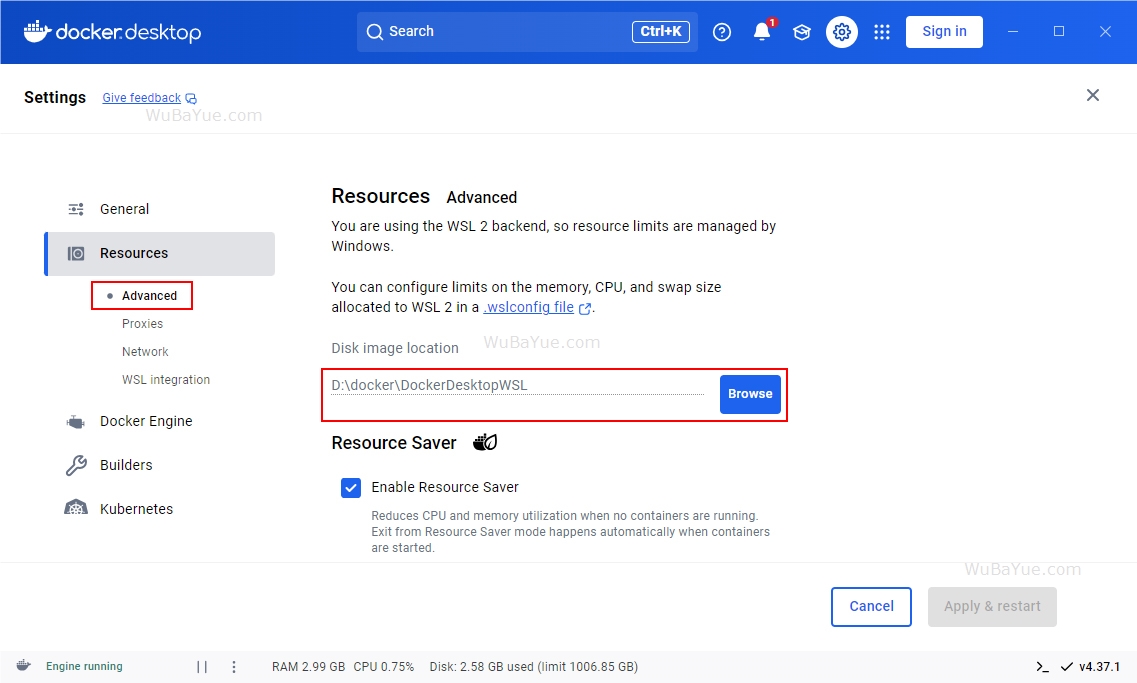
Task: Open Docker Engine settings
Action: [160, 421]
